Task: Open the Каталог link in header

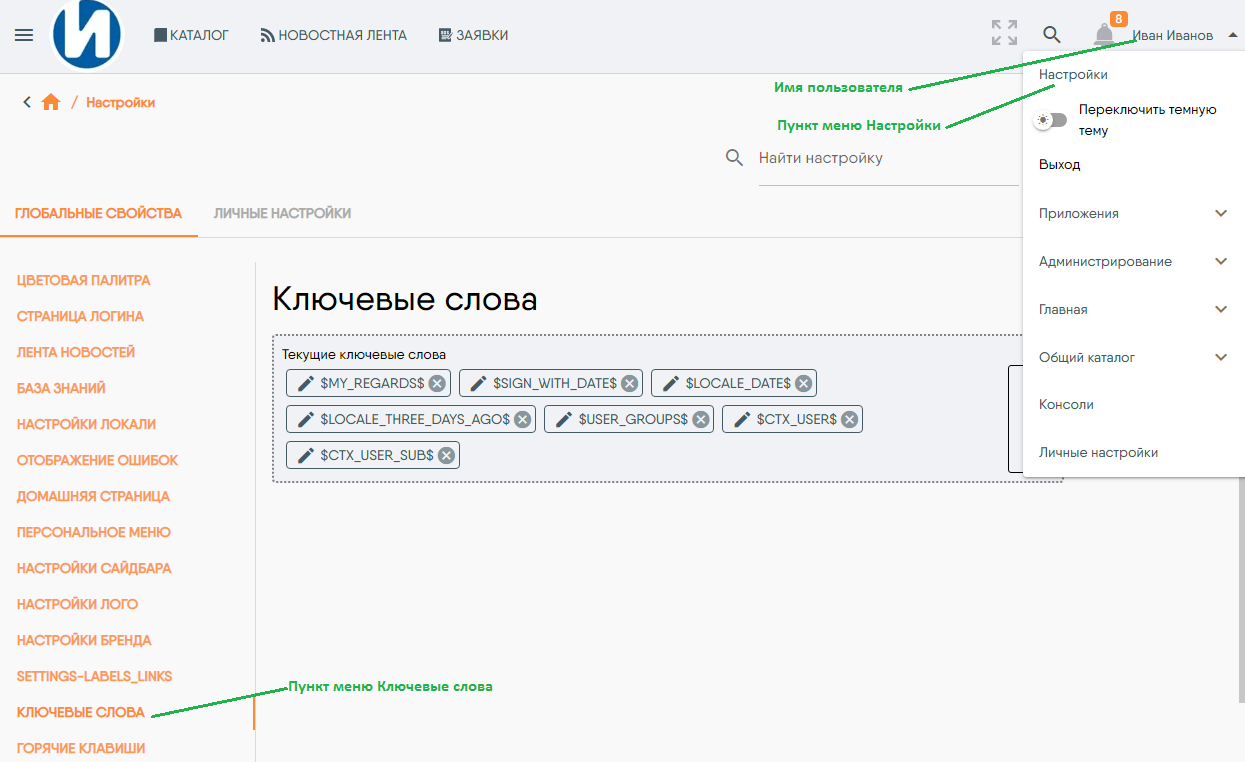Action: click(191, 35)
